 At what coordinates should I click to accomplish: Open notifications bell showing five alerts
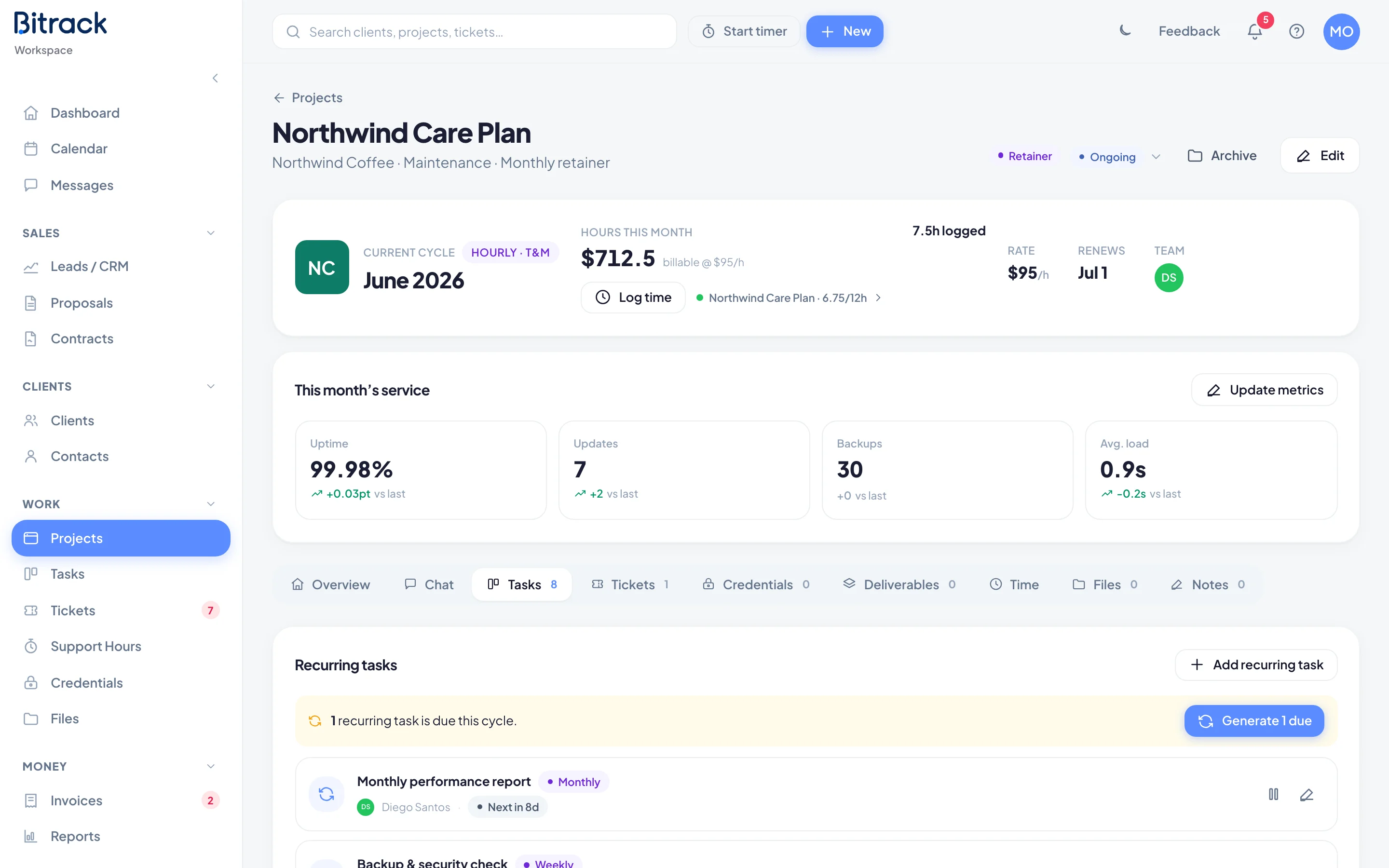click(x=1255, y=31)
